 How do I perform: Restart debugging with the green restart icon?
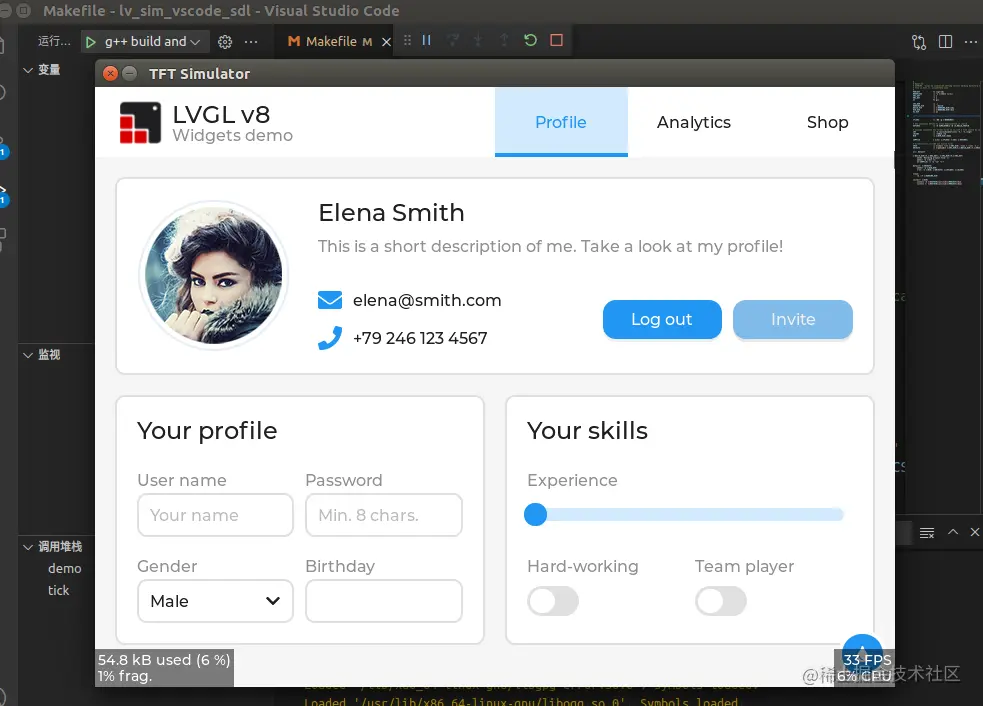click(530, 42)
